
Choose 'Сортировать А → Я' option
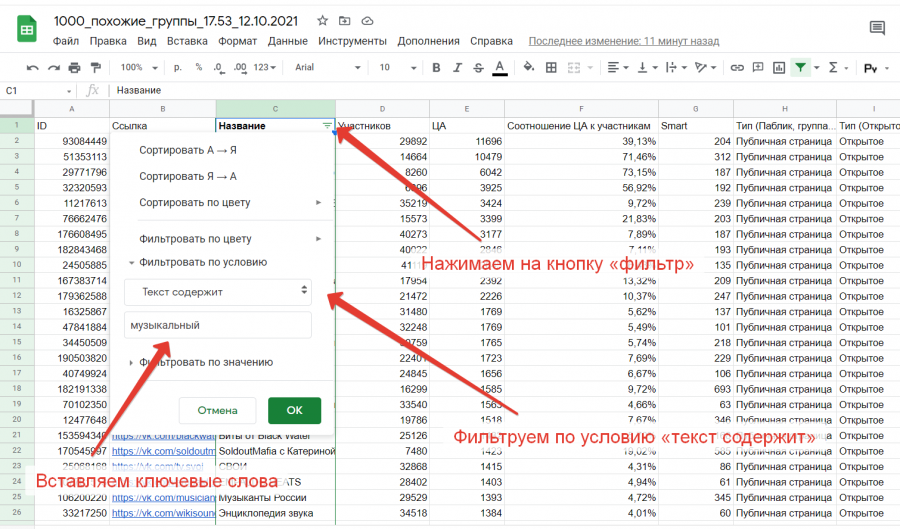[x=188, y=150]
